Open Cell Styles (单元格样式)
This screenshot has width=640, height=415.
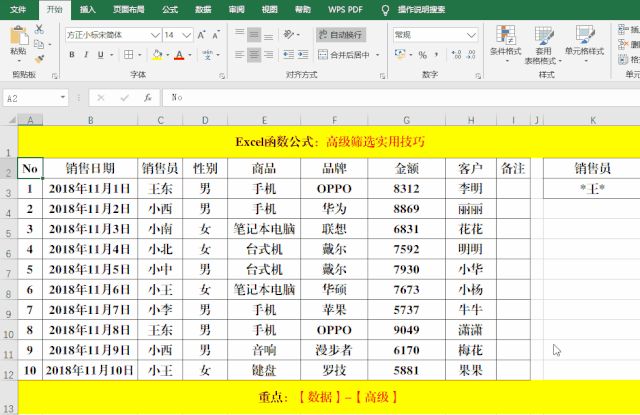[584, 43]
